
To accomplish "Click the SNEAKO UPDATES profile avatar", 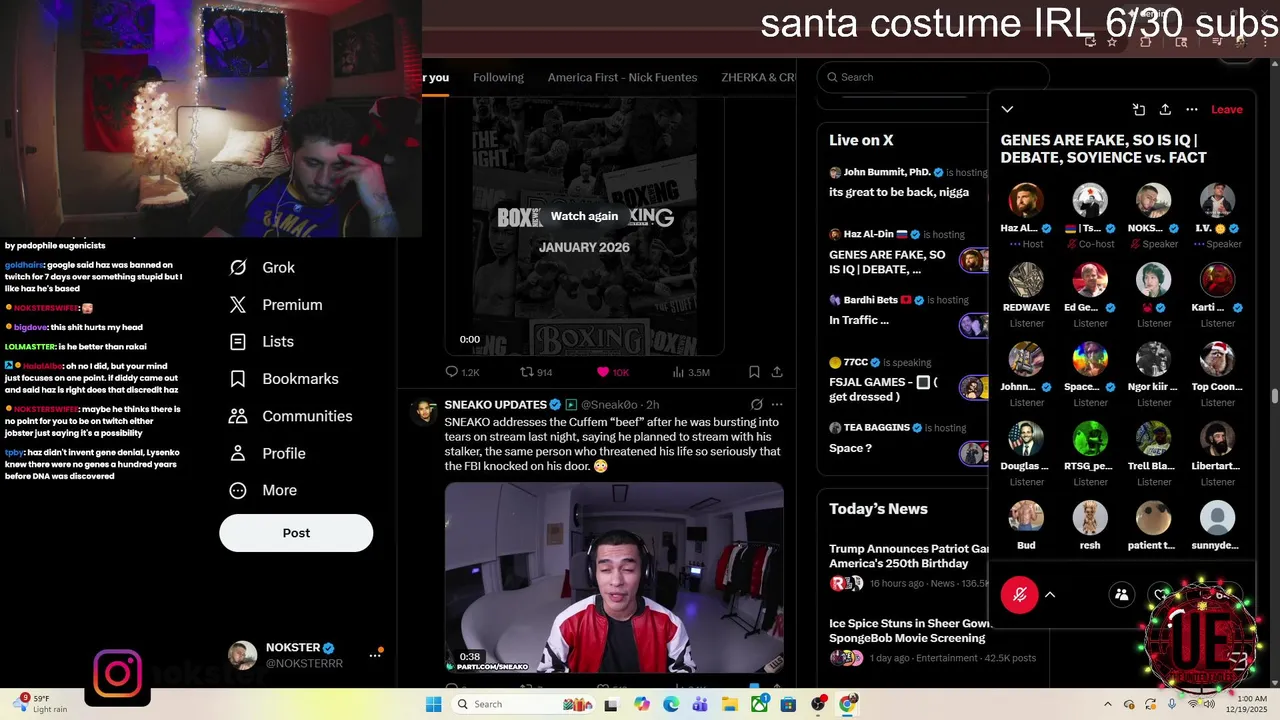I will point(424,411).
